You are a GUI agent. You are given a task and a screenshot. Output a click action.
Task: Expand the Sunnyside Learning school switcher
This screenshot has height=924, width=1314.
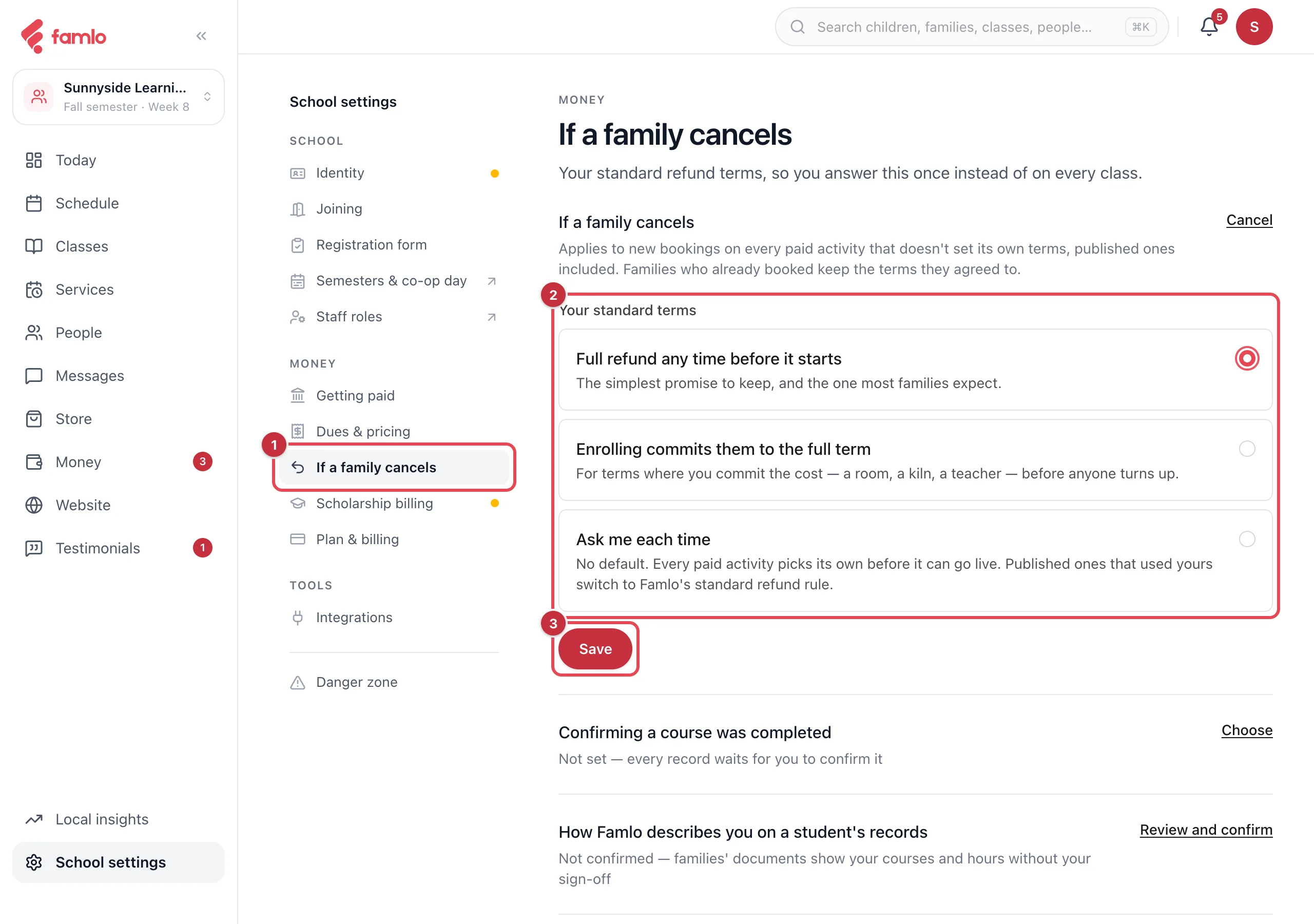click(119, 97)
